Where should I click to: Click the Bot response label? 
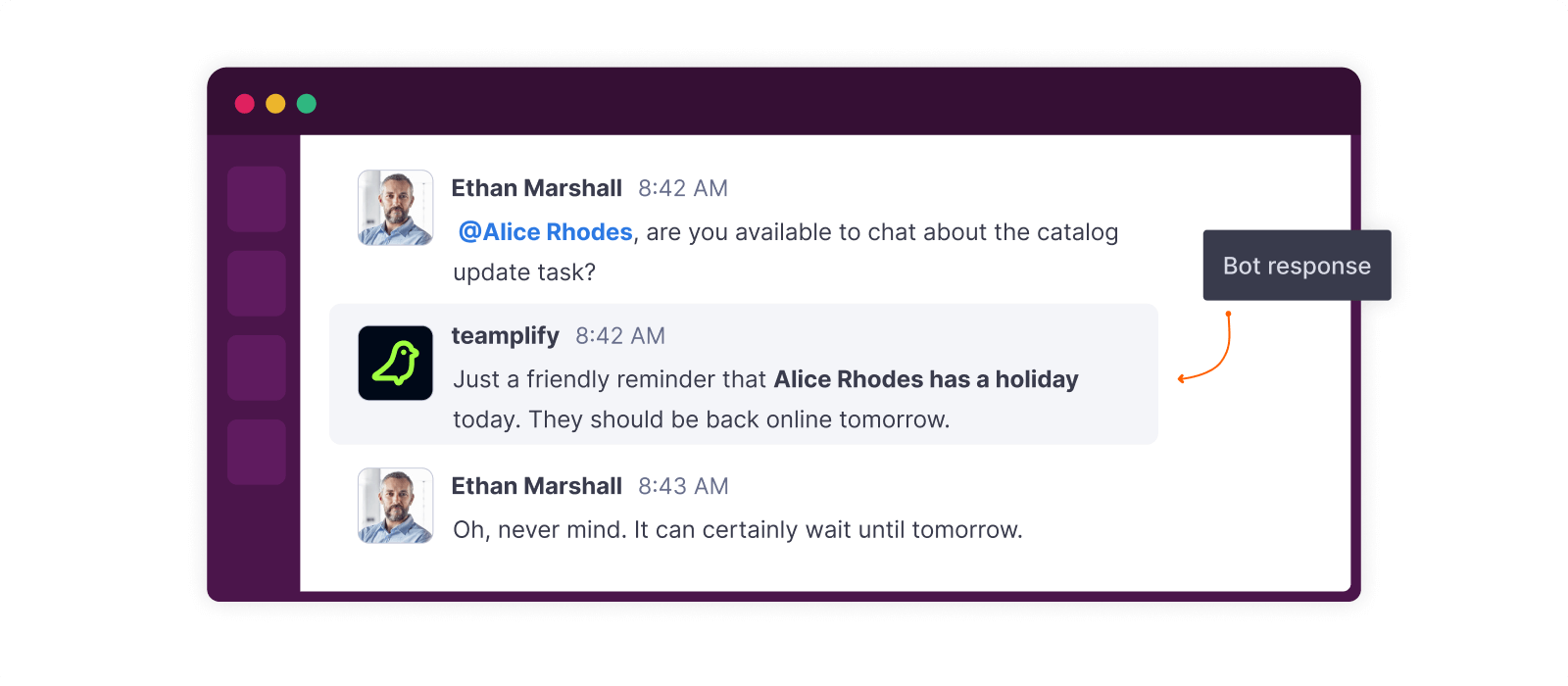(x=1297, y=266)
